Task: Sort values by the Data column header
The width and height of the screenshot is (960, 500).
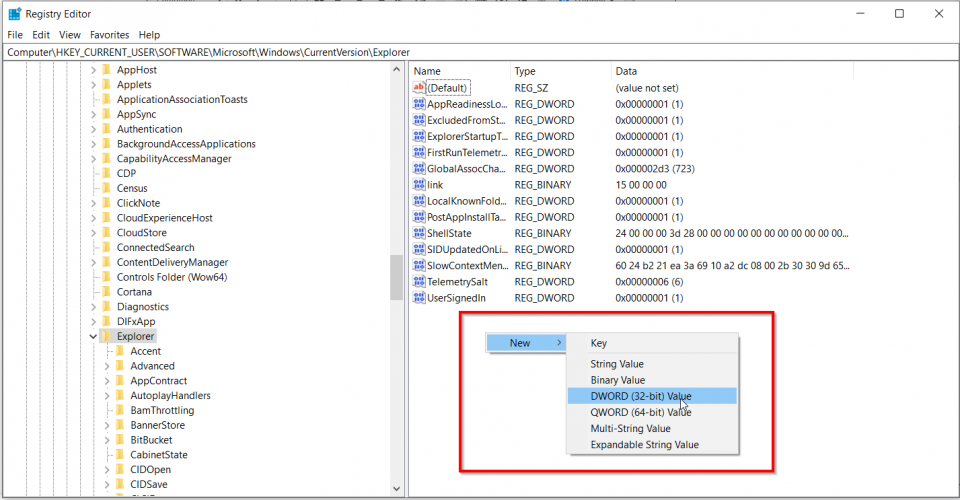Action: 732,71
